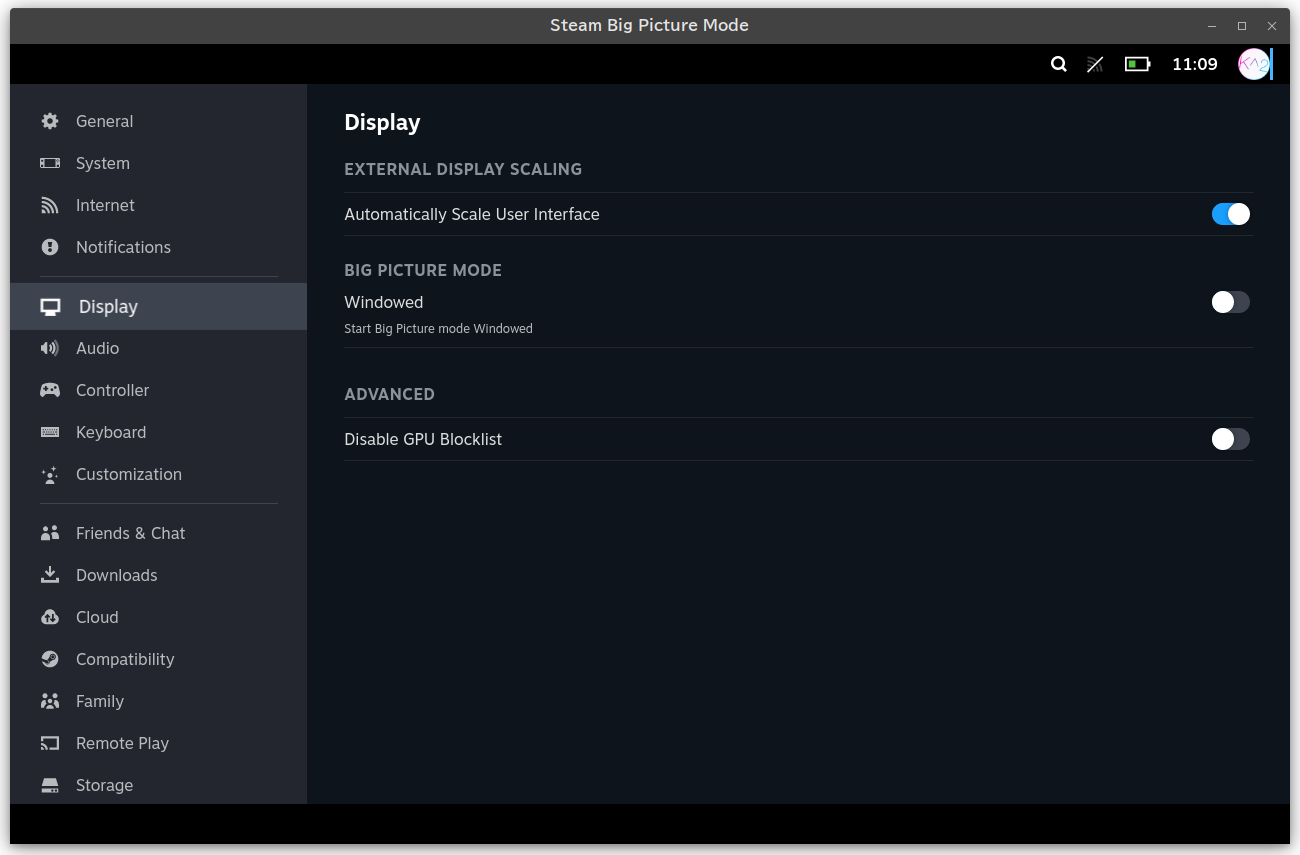This screenshot has width=1300, height=855.
Task: Disable Automatically Scale User Interface
Action: click(1230, 213)
